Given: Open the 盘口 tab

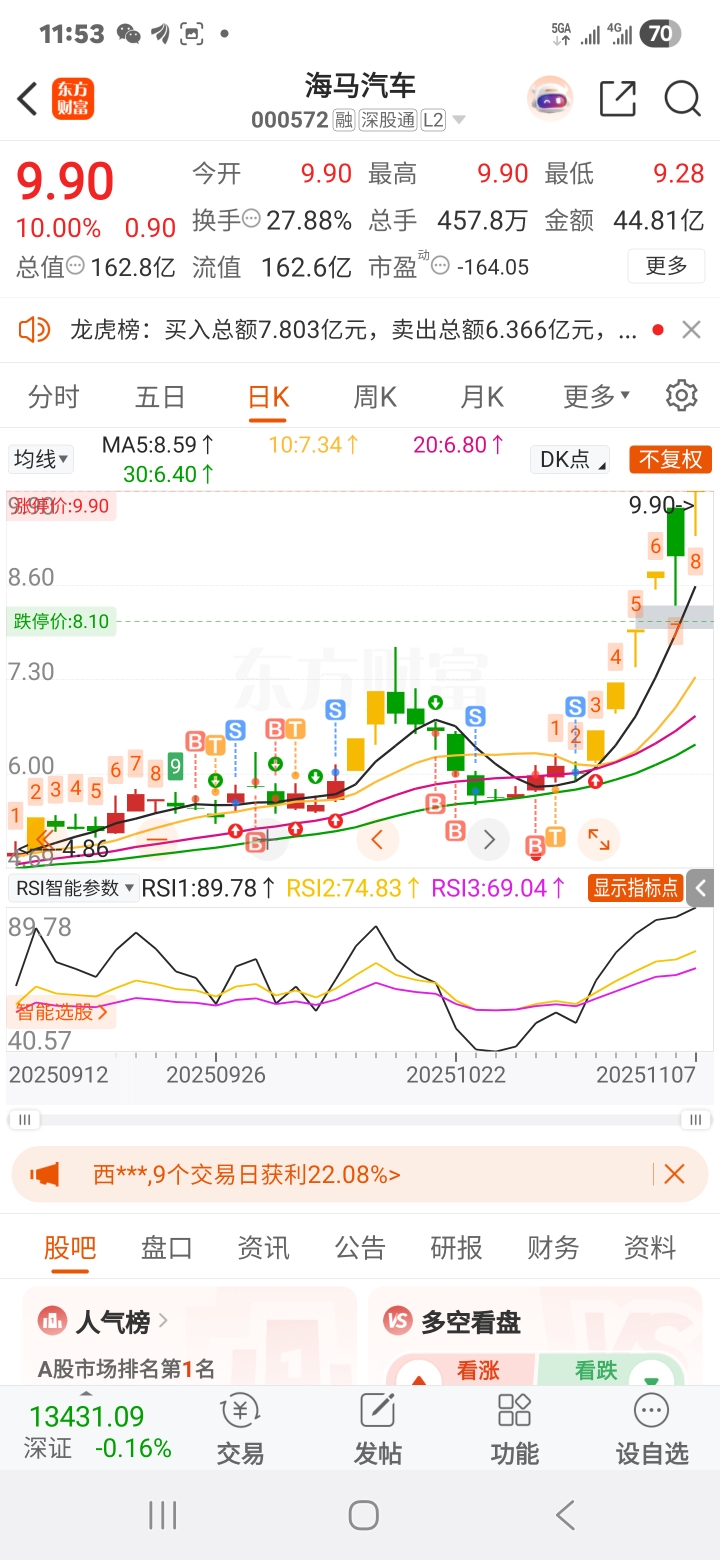Looking at the screenshot, I should 166,1247.
